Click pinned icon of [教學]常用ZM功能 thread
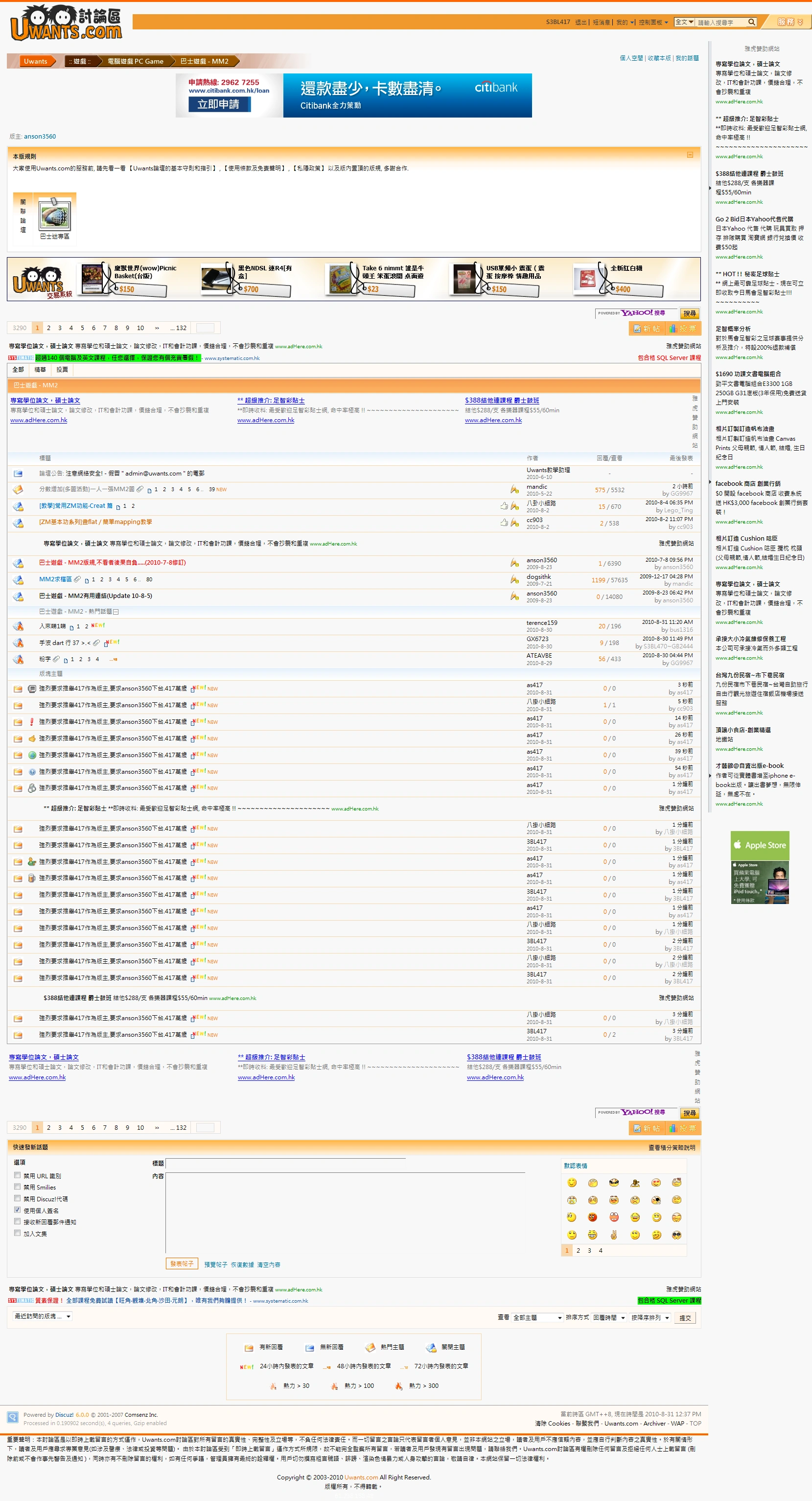Screen dimensions: 812x1501 (18, 506)
